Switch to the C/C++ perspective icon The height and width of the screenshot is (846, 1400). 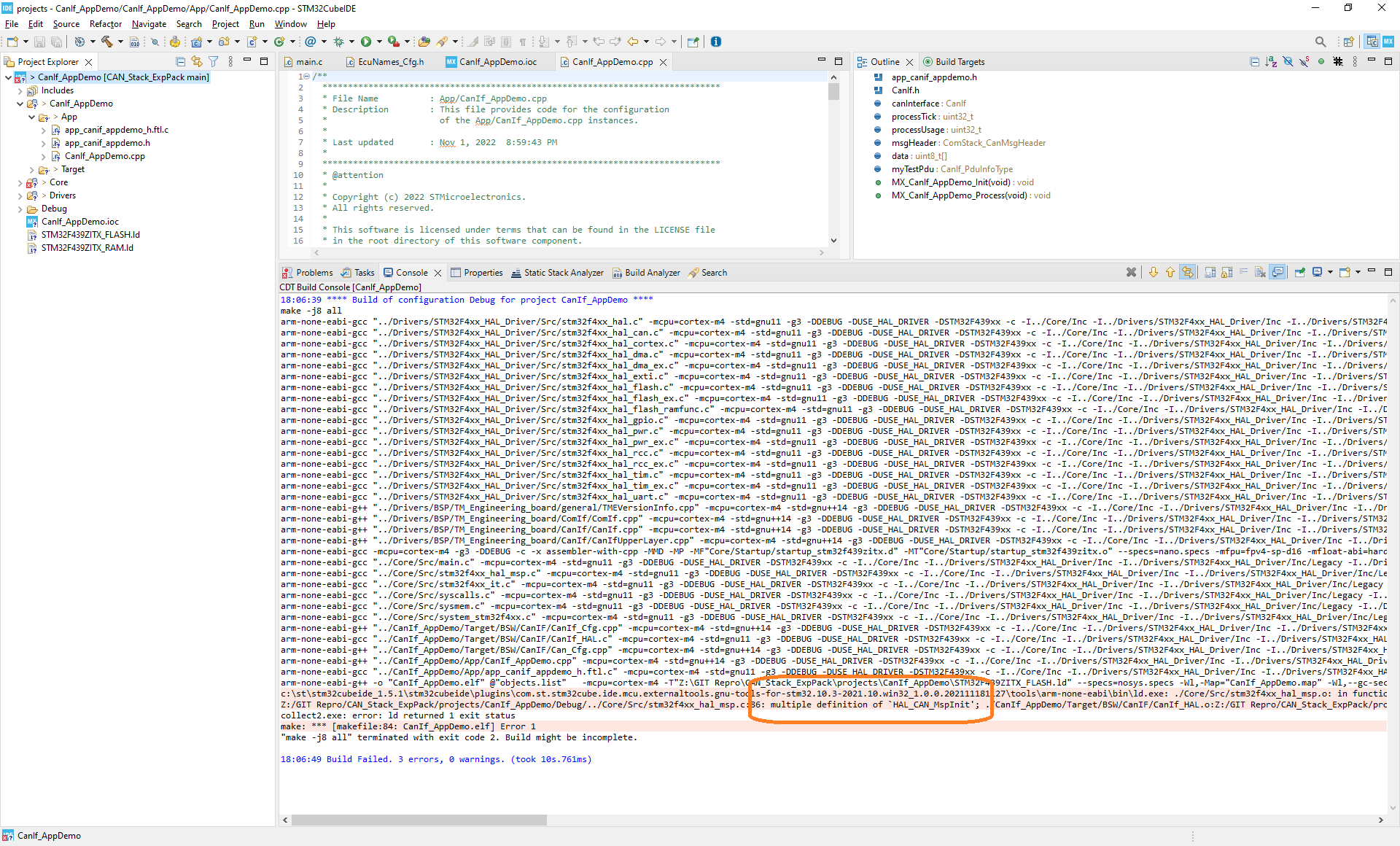[x=1372, y=42]
